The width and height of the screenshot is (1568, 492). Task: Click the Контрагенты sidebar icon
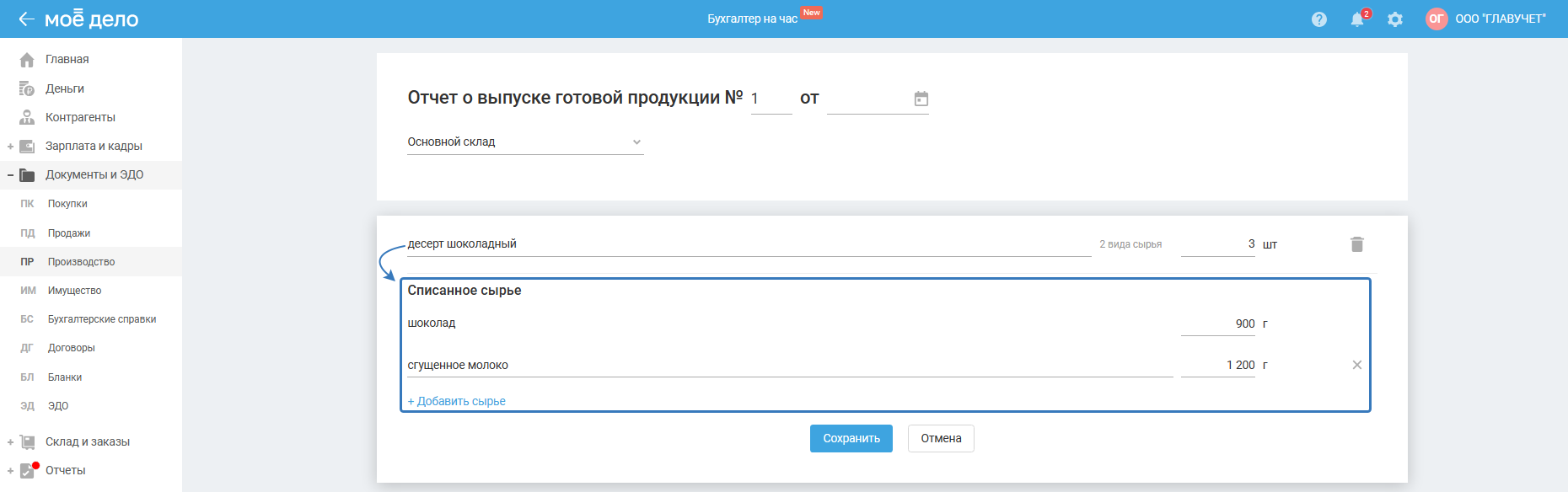(x=27, y=117)
